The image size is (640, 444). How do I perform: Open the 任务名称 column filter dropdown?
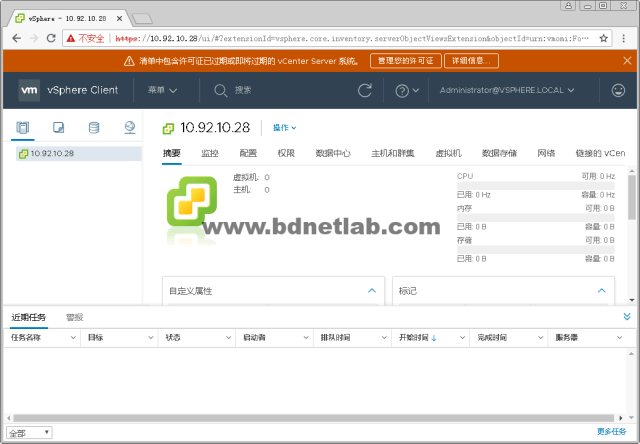(x=73, y=337)
